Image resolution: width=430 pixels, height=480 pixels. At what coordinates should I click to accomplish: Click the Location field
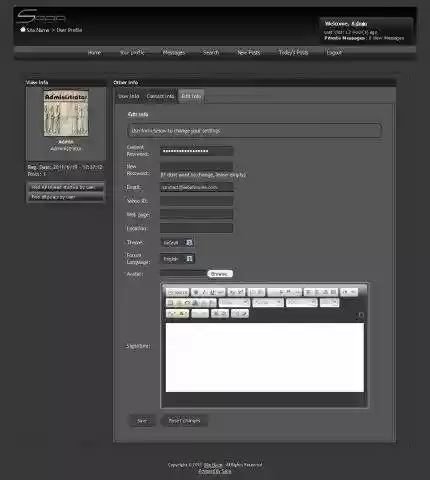click(196, 228)
